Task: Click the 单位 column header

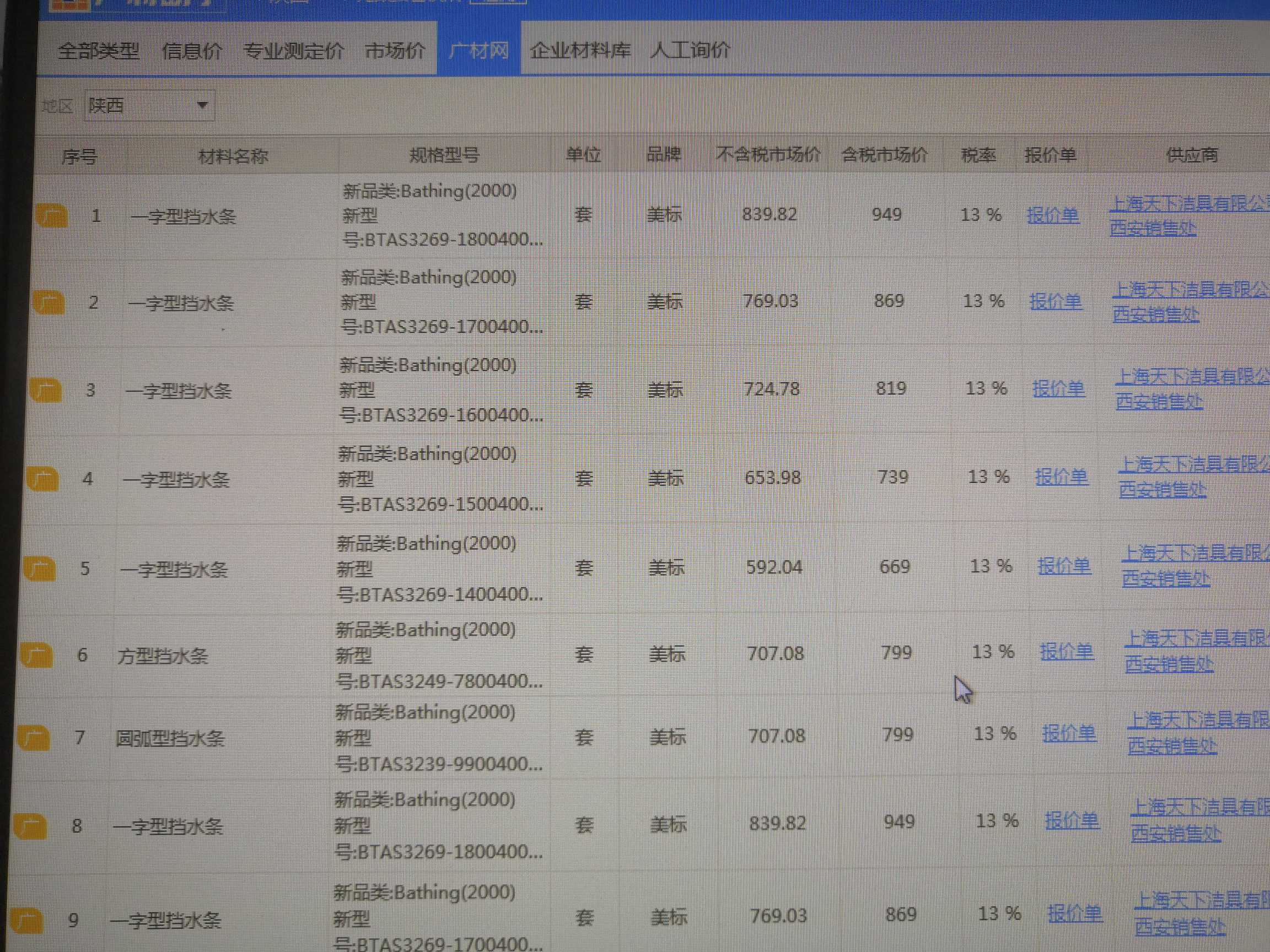Action: point(583,155)
